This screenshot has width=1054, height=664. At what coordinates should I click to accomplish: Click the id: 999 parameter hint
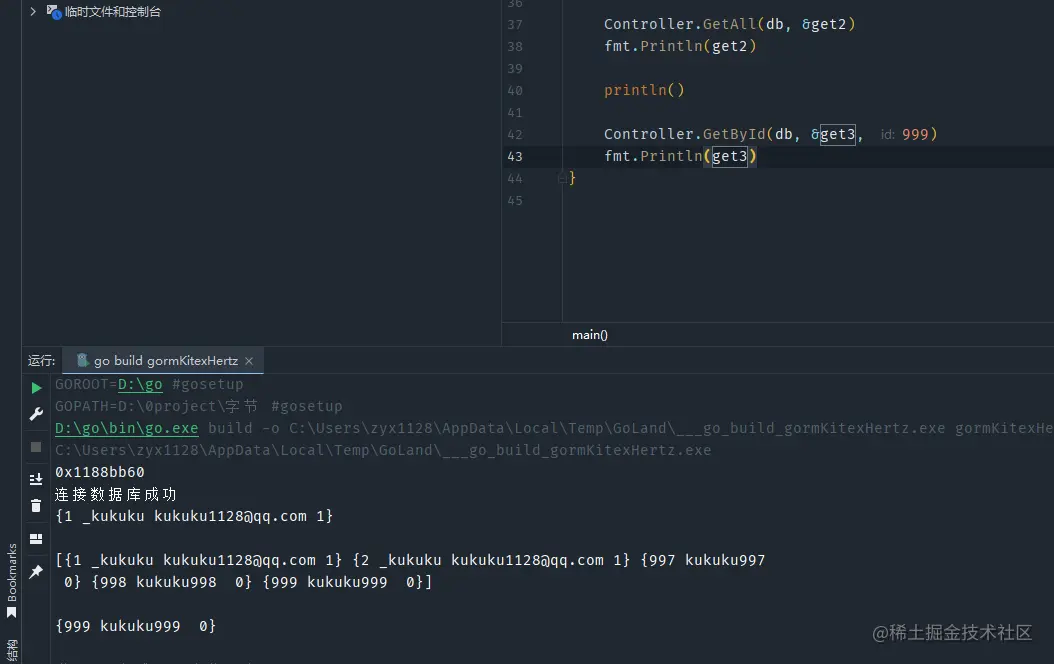905,134
